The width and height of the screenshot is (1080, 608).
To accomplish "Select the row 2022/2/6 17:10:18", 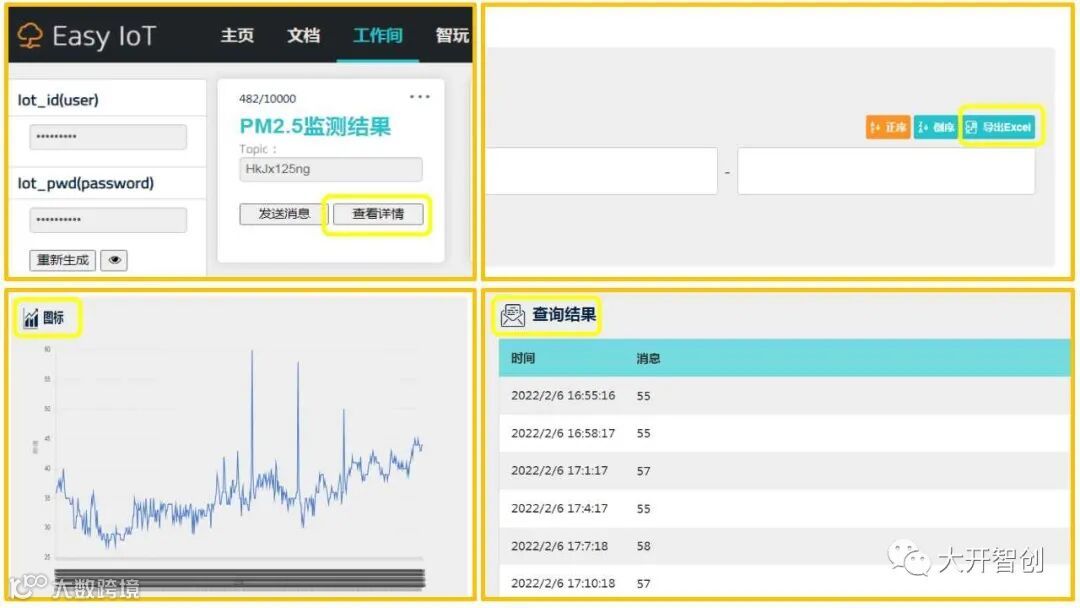I will tap(785, 583).
